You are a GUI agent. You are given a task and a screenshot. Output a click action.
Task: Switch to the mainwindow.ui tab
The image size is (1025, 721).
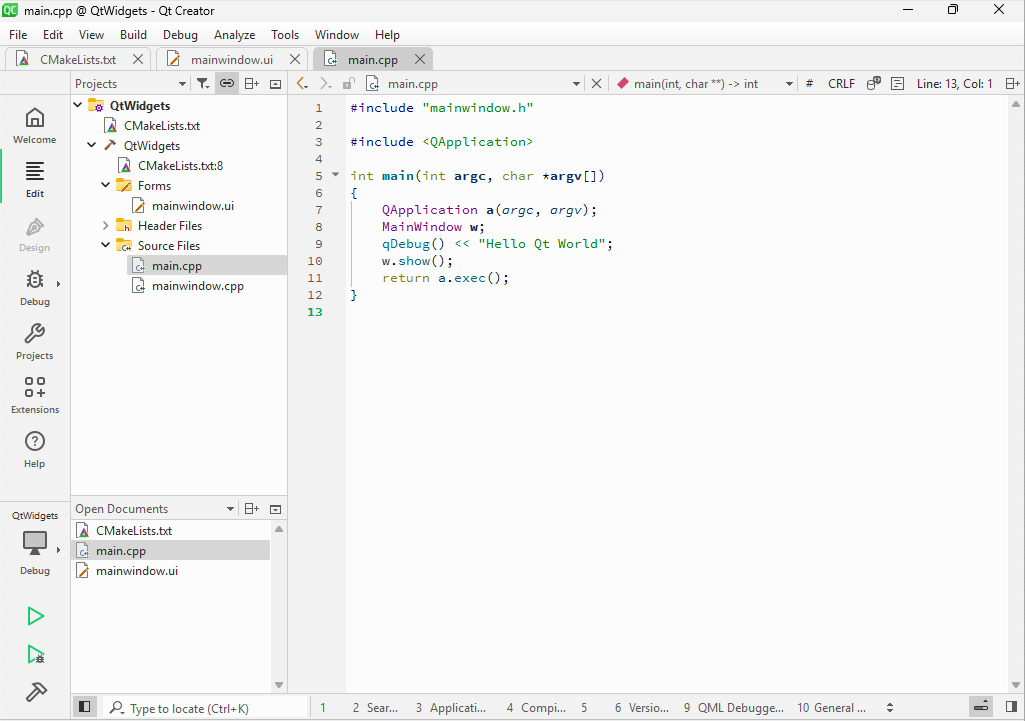231,59
